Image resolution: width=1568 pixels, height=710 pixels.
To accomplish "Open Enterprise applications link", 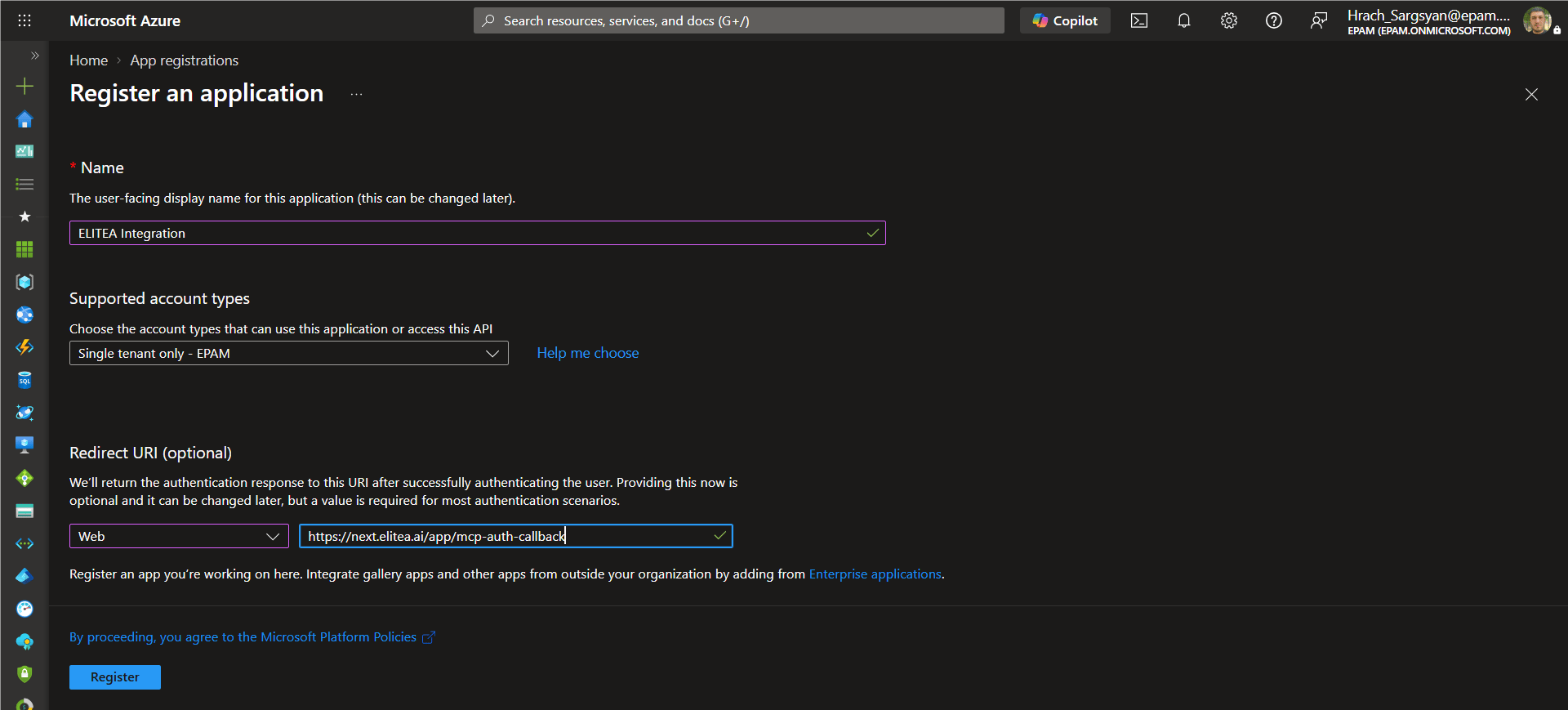I will point(875,574).
